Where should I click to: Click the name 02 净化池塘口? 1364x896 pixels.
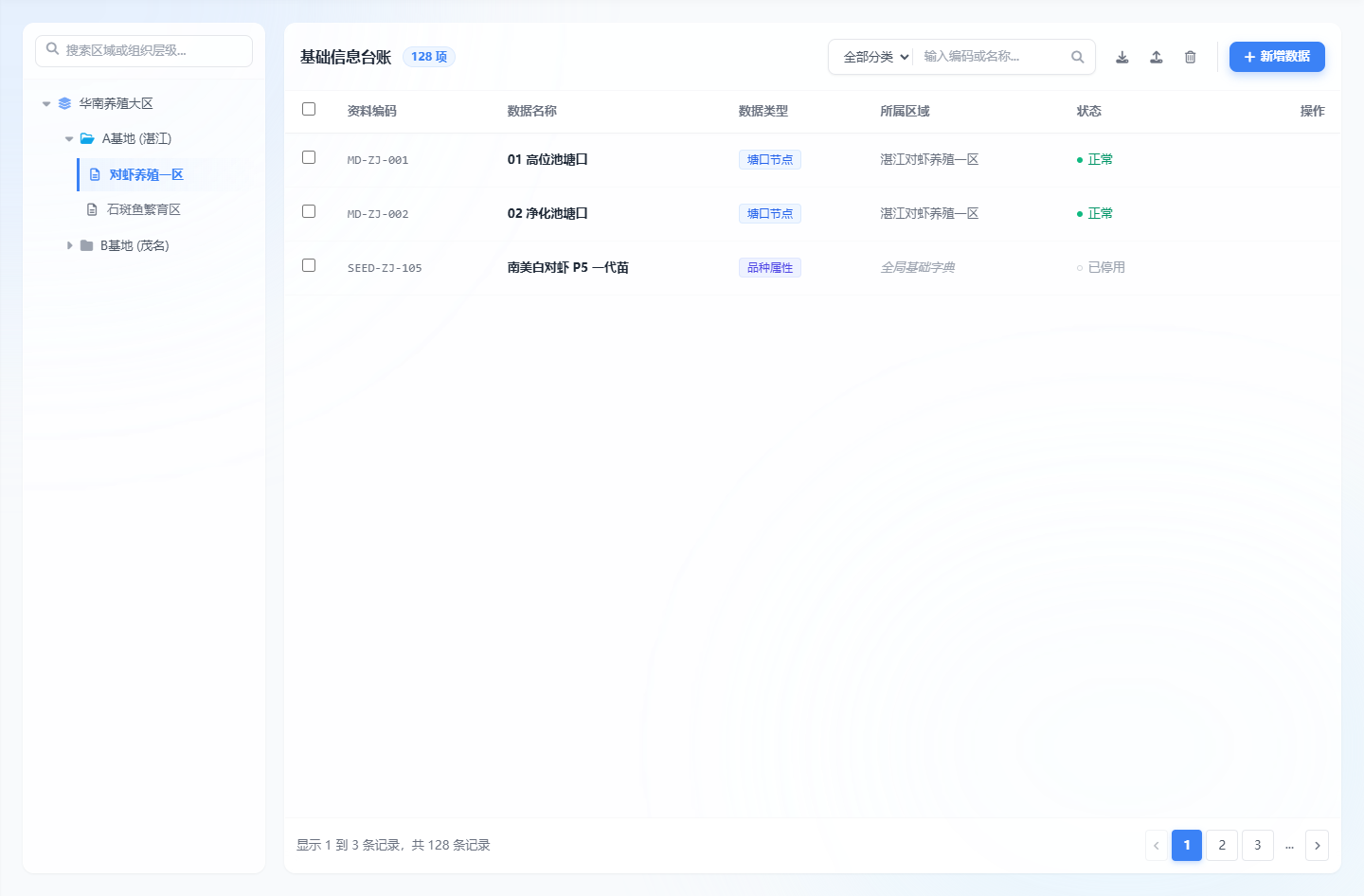[547, 213]
